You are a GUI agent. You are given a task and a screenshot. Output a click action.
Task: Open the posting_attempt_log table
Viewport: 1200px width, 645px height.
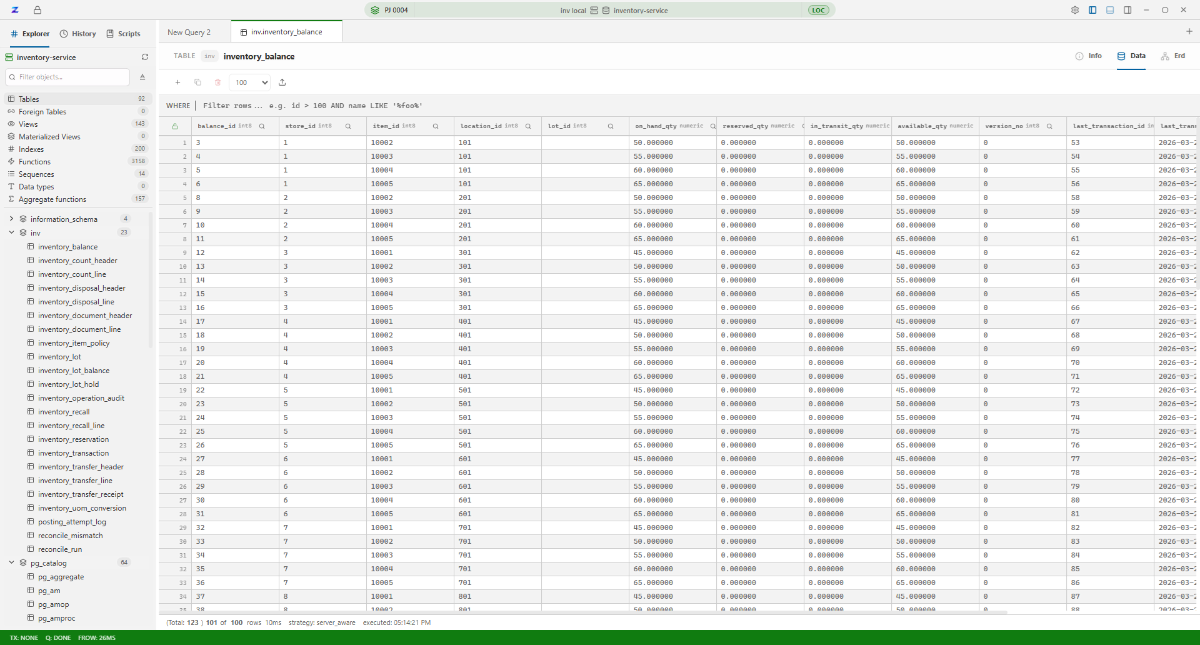(x=72, y=522)
